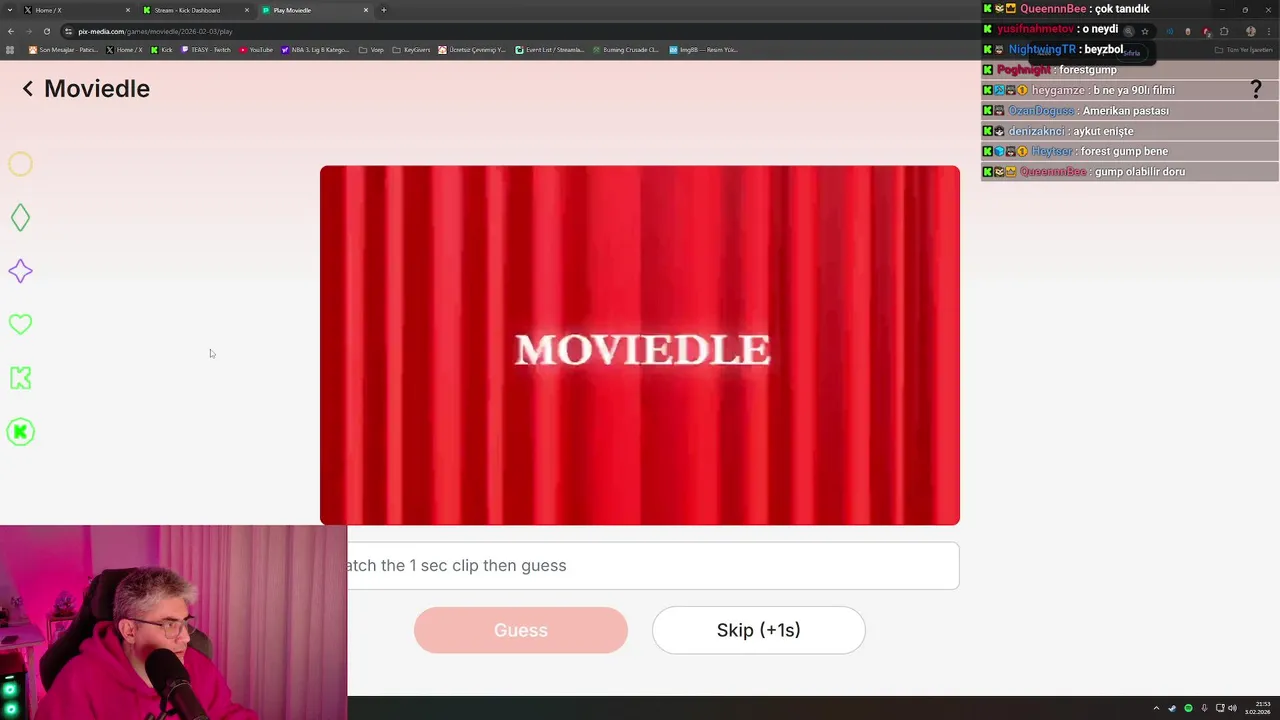The image size is (1280, 720).
Task: Open the Ücretsiz Çevrimiçi bookmark
Action: tap(472, 50)
